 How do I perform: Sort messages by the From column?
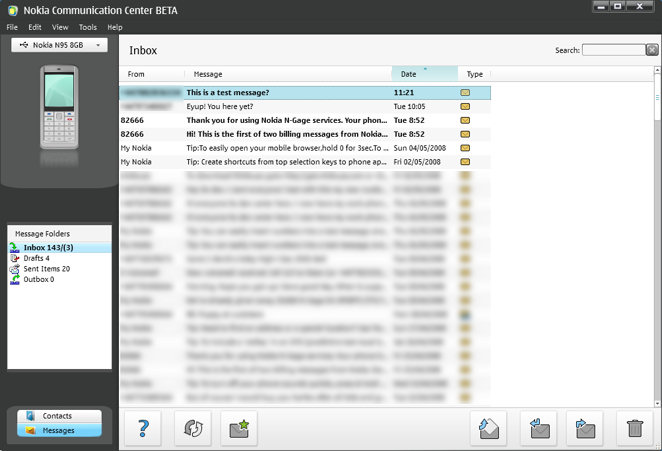click(x=151, y=74)
